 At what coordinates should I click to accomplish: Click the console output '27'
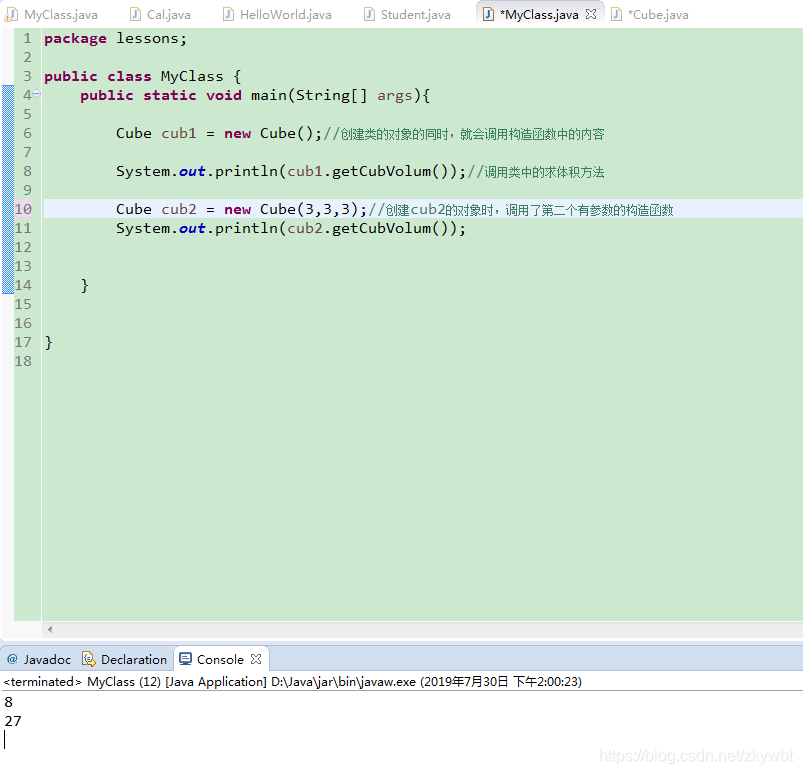pyautogui.click(x=13, y=721)
